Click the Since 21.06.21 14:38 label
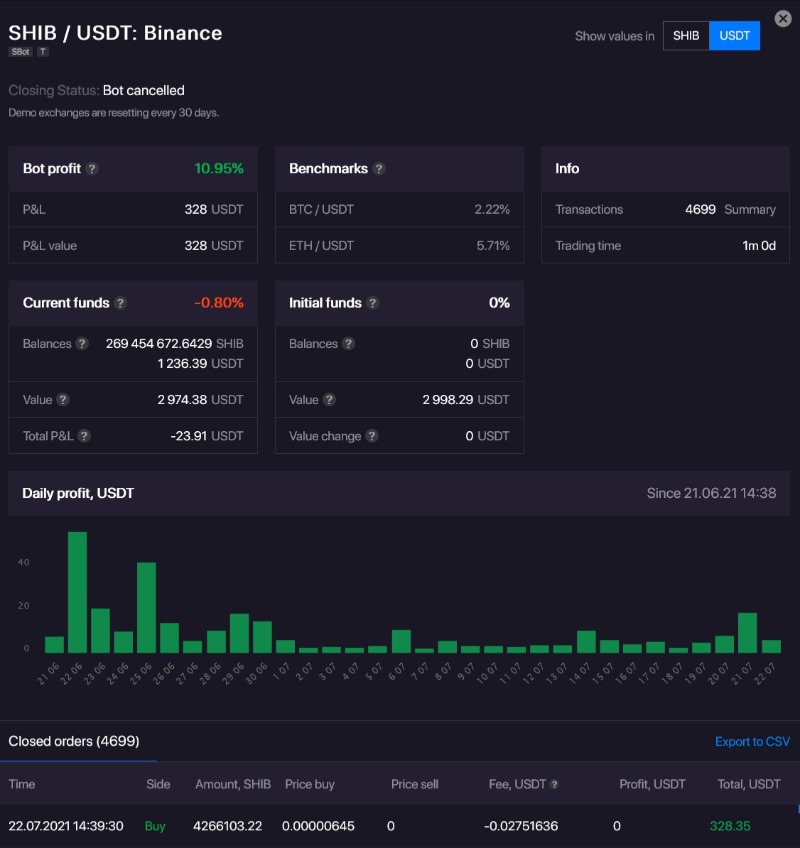Image resolution: width=800 pixels, height=848 pixels. [x=711, y=493]
